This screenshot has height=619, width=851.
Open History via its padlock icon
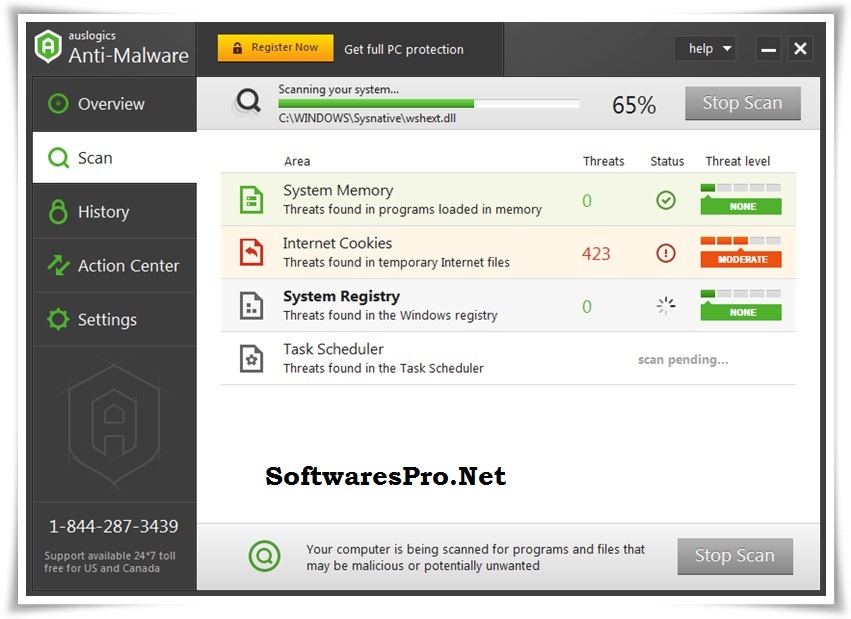(x=59, y=211)
